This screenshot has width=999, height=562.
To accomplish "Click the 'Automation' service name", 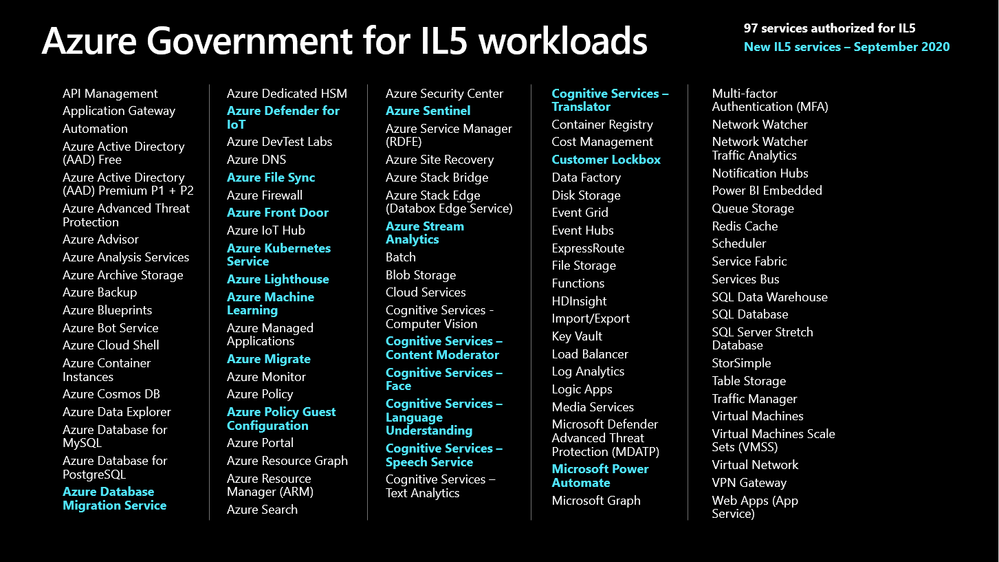I will 95,129.
